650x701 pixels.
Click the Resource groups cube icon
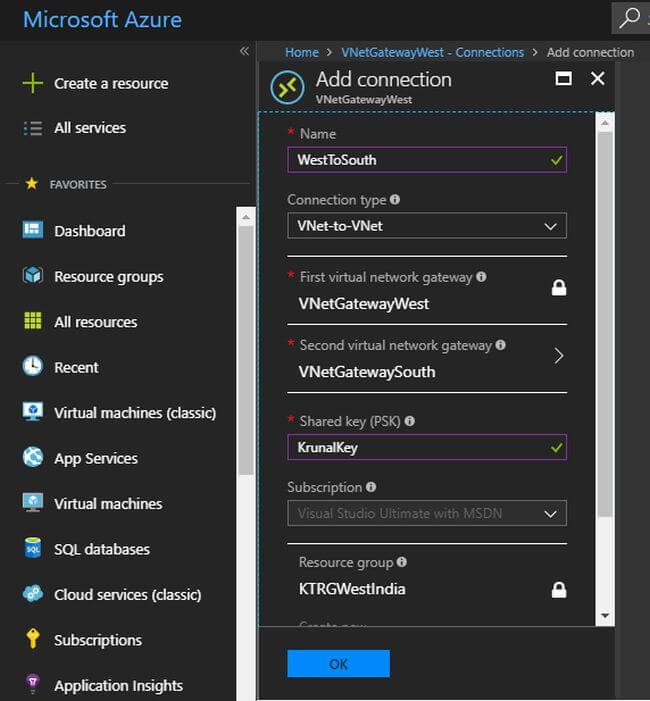[x=33, y=275]
